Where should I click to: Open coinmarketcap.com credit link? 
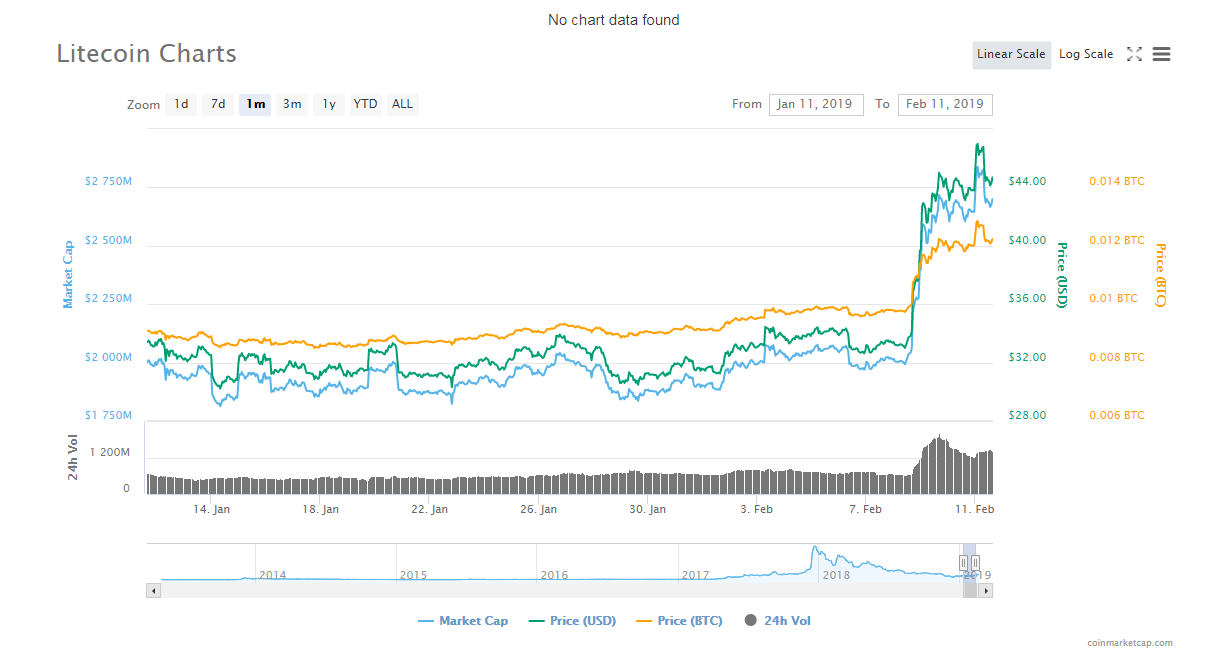click(x=1130, y=643)
